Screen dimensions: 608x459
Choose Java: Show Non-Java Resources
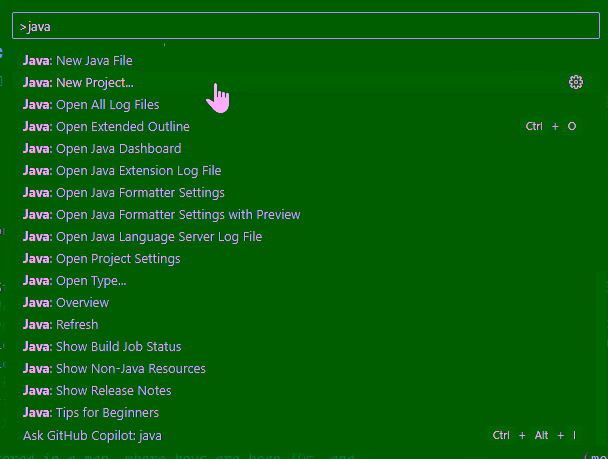point(114,369)
